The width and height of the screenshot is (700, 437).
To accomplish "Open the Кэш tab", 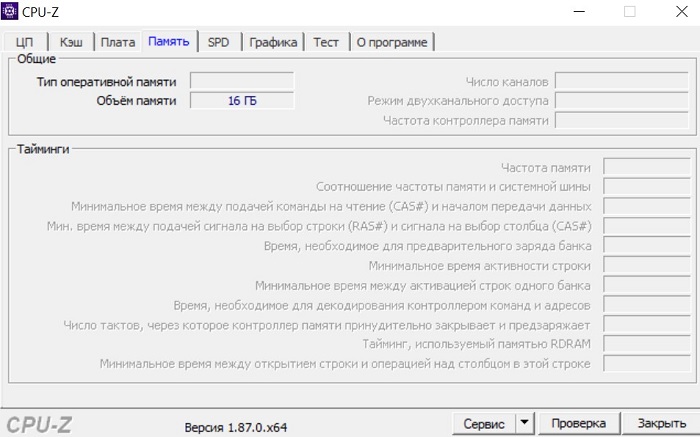I will coord(71,42).
